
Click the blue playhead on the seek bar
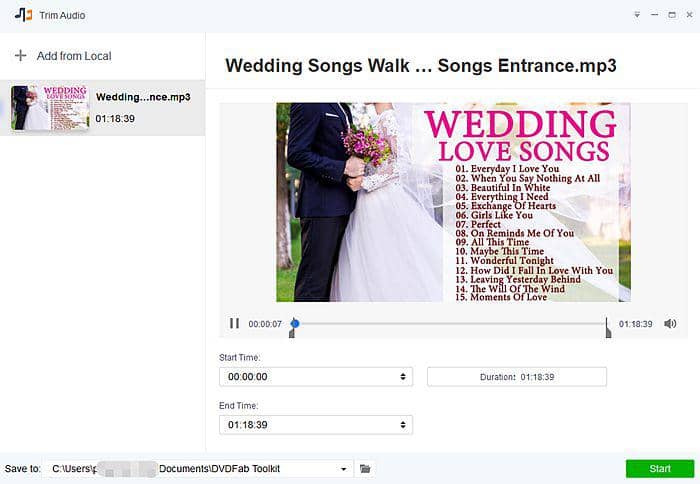coord(295,323)
